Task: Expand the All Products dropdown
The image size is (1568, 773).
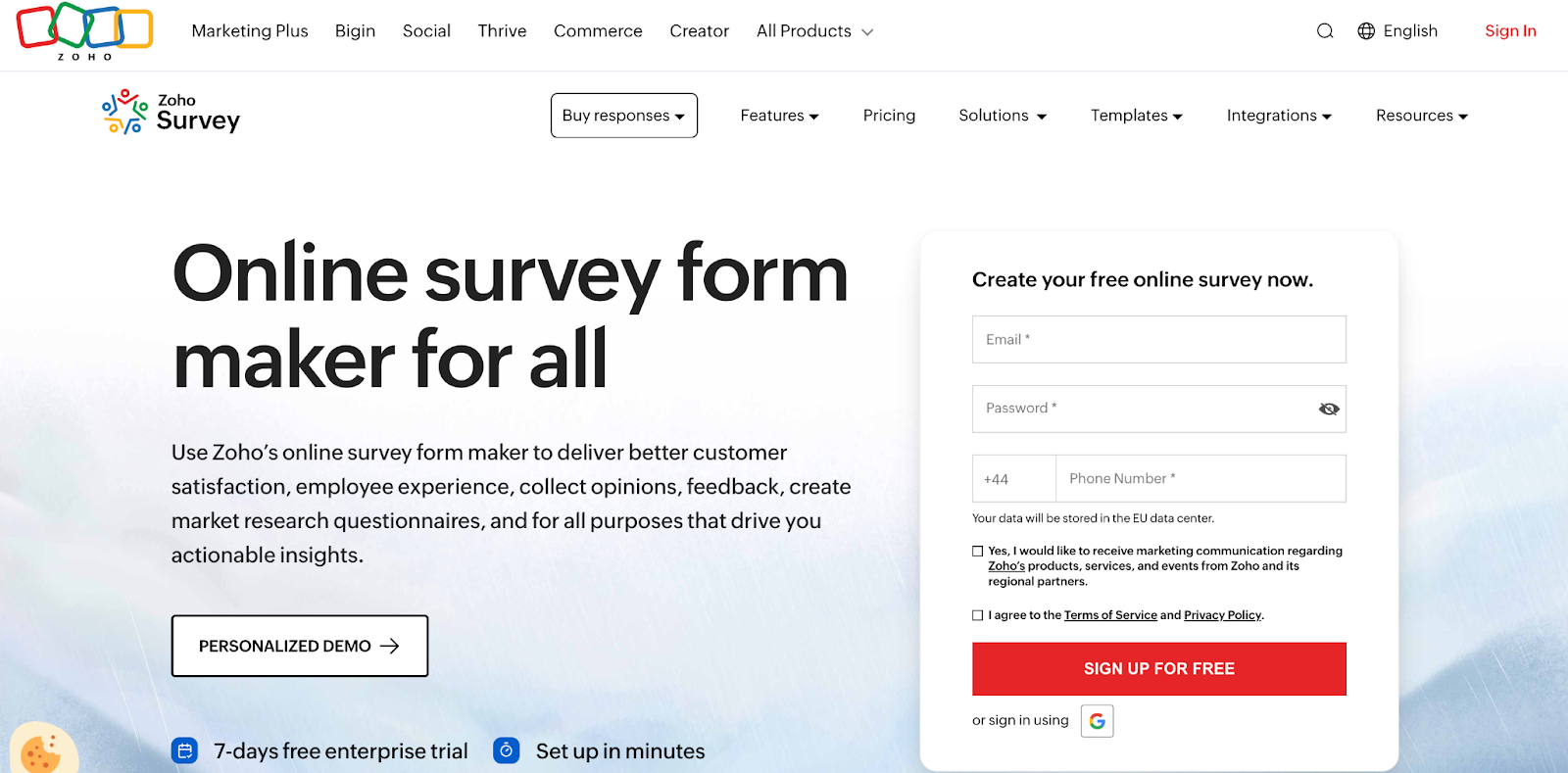Action: [x=812, y=30]
